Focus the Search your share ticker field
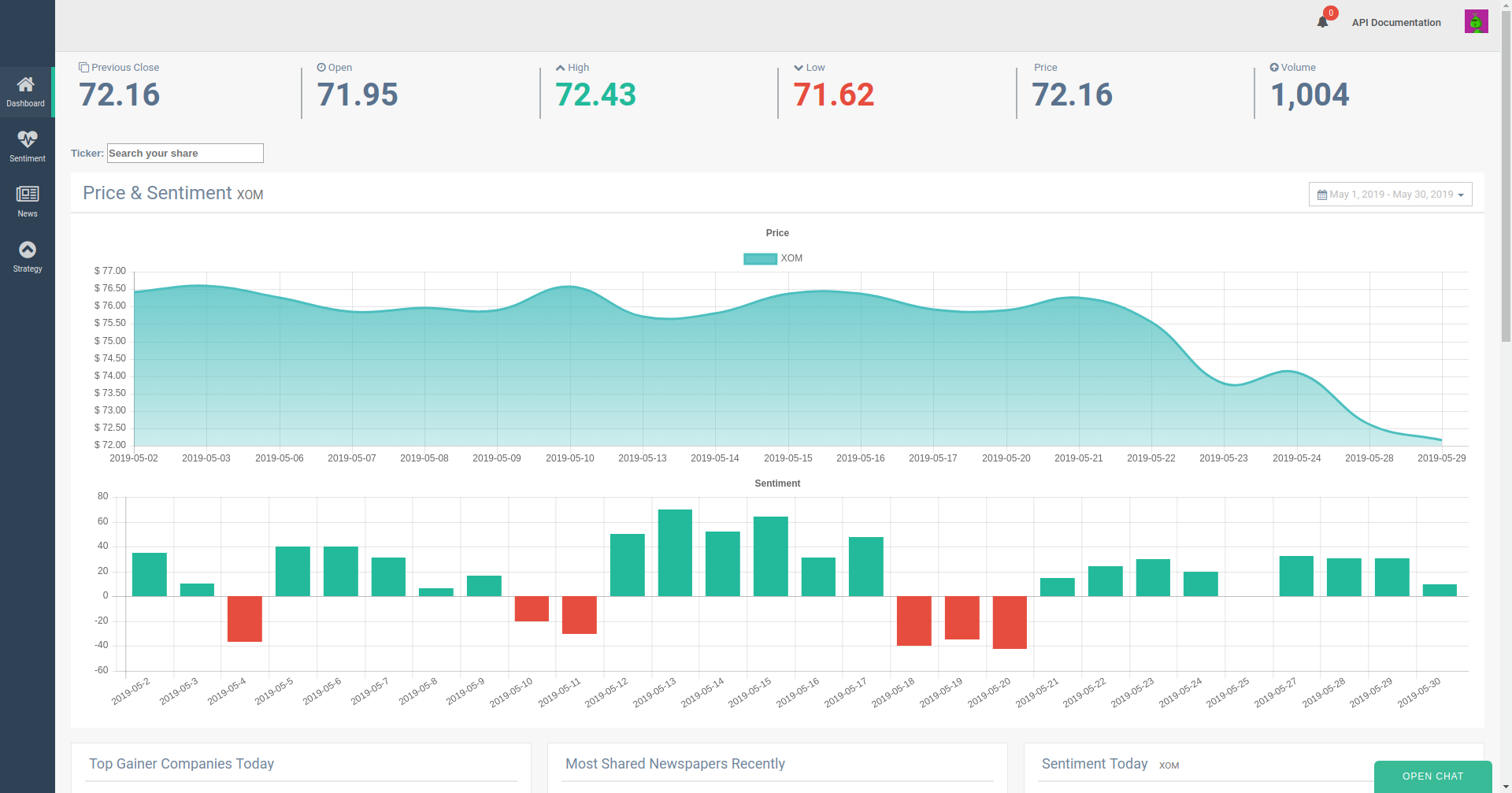This screenshot has width=1512, height=793. tap(185, 154)
